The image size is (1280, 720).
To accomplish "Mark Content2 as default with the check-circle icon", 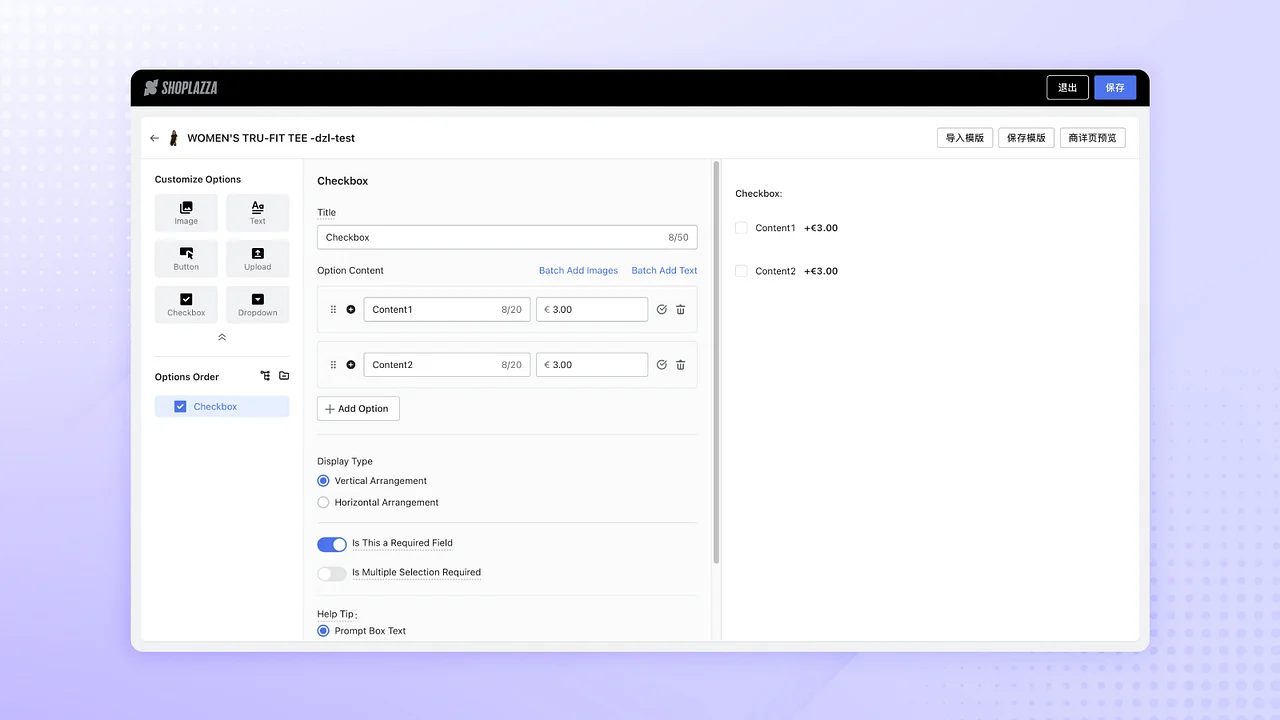I will (661, 364).
